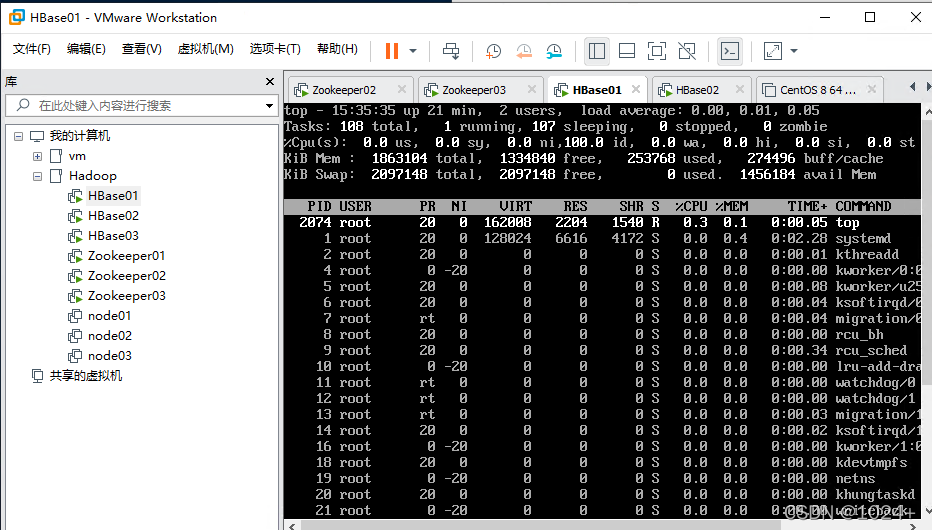932x530 pixels.
Task: Select node02 in the library tree
Action: 109,336
